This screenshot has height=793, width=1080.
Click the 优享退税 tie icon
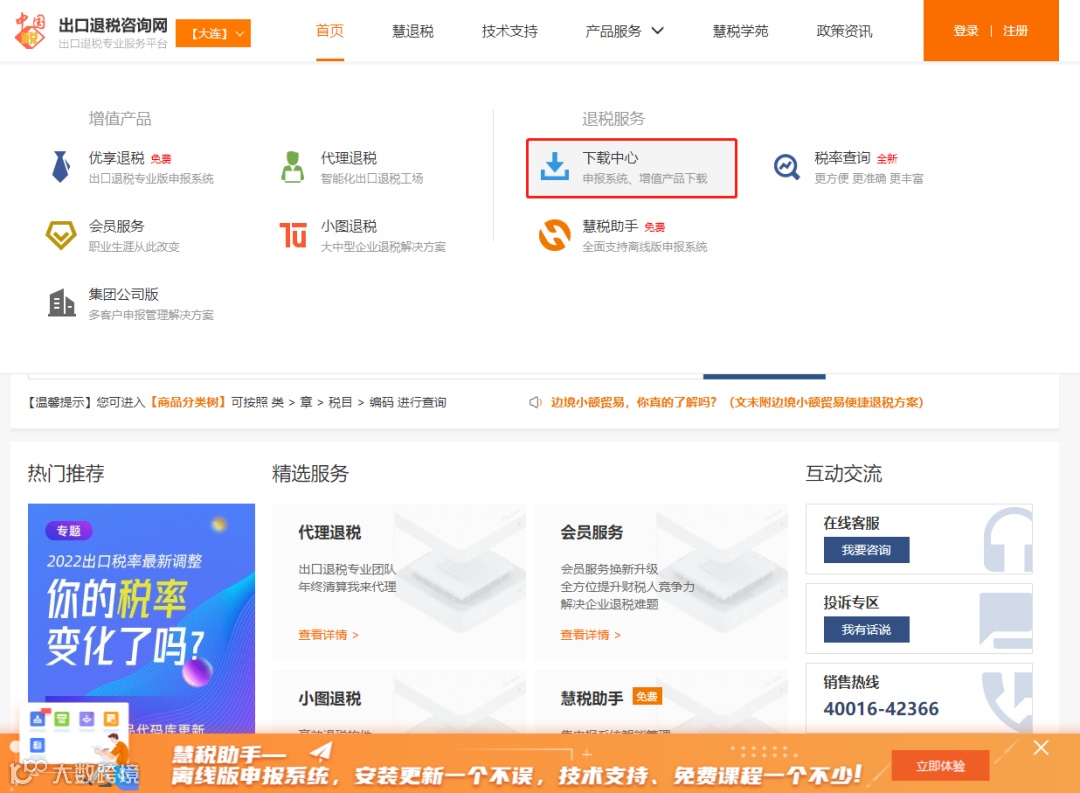coord(61,167)
